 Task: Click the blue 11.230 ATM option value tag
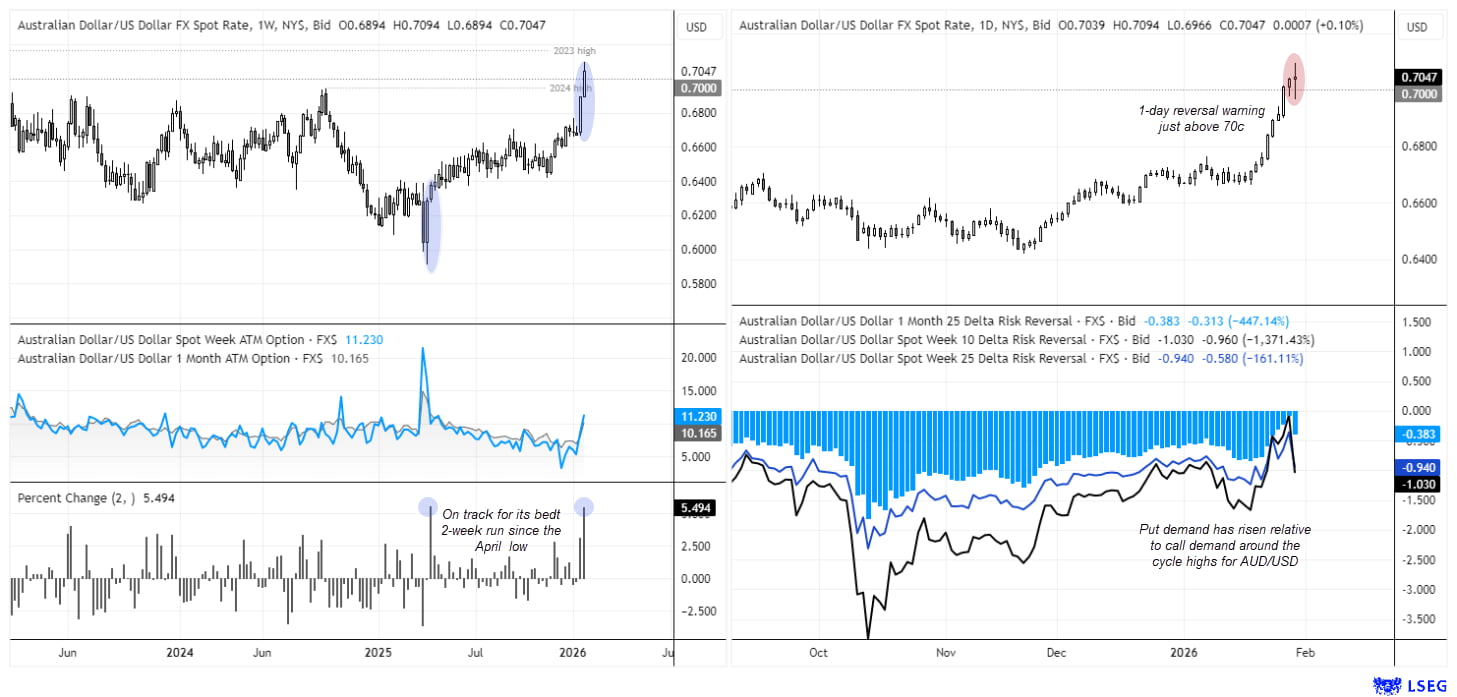(x=696, y=416)
